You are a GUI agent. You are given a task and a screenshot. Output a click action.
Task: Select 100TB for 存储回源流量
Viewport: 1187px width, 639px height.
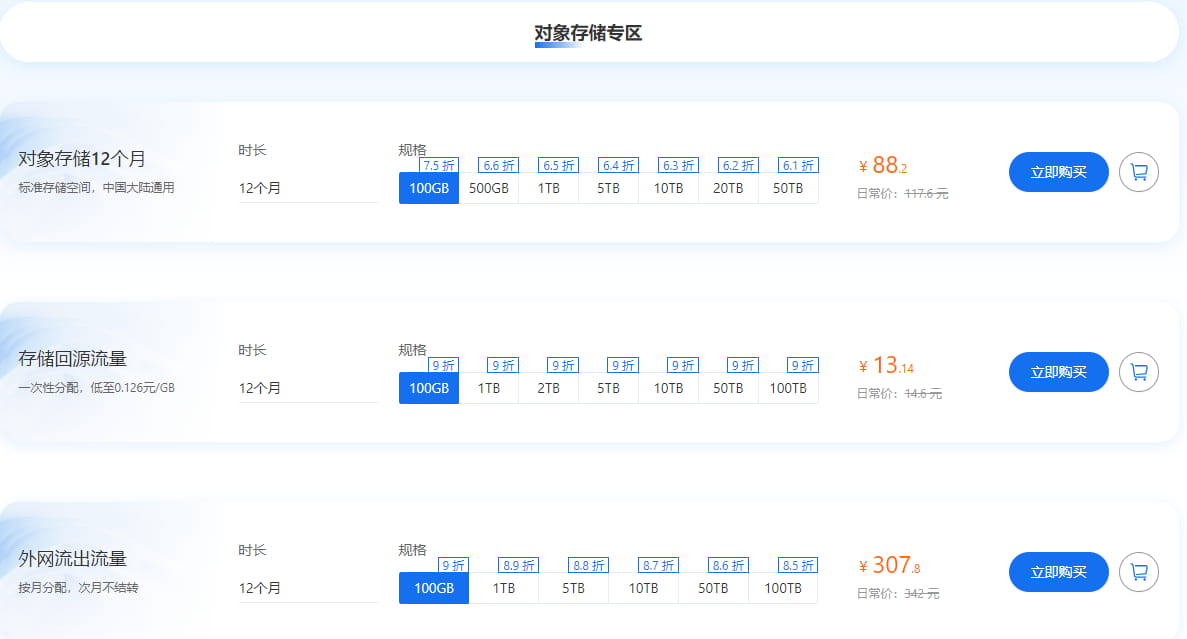(788, 388)
